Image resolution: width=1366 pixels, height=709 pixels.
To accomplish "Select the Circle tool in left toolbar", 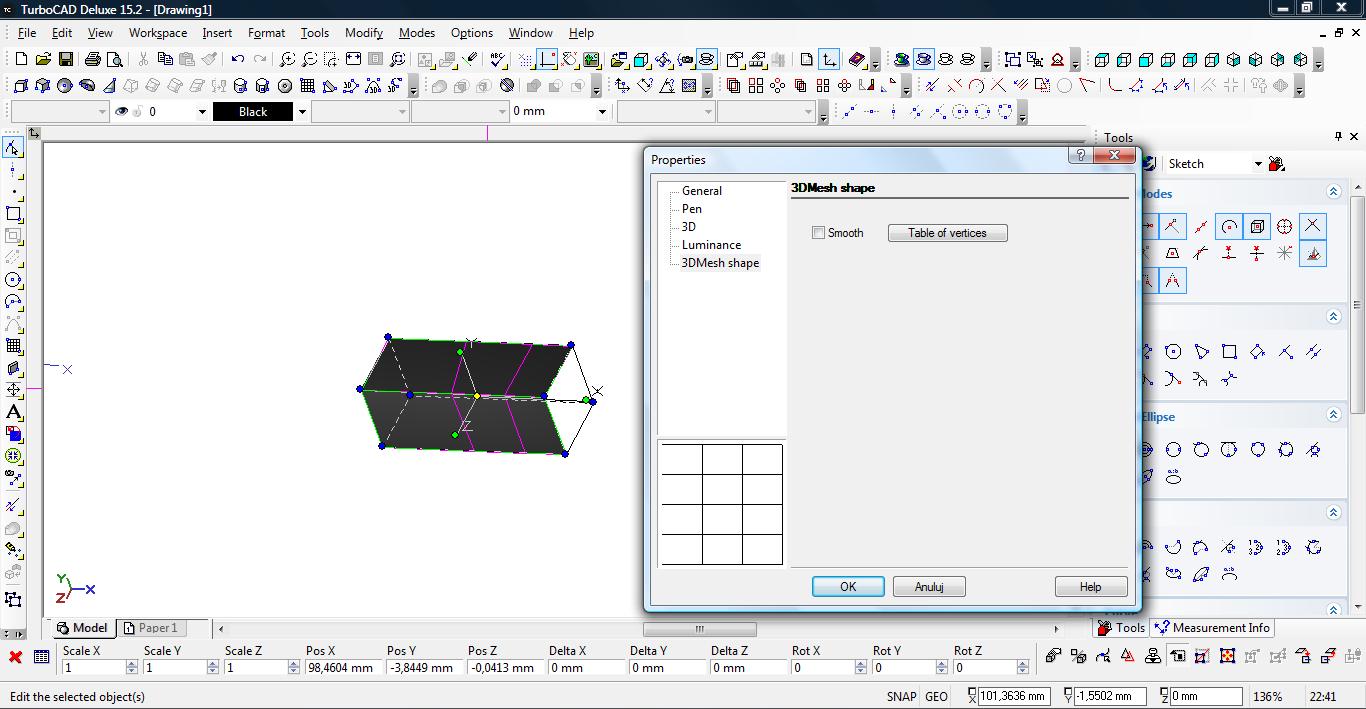I will [13, 280].
